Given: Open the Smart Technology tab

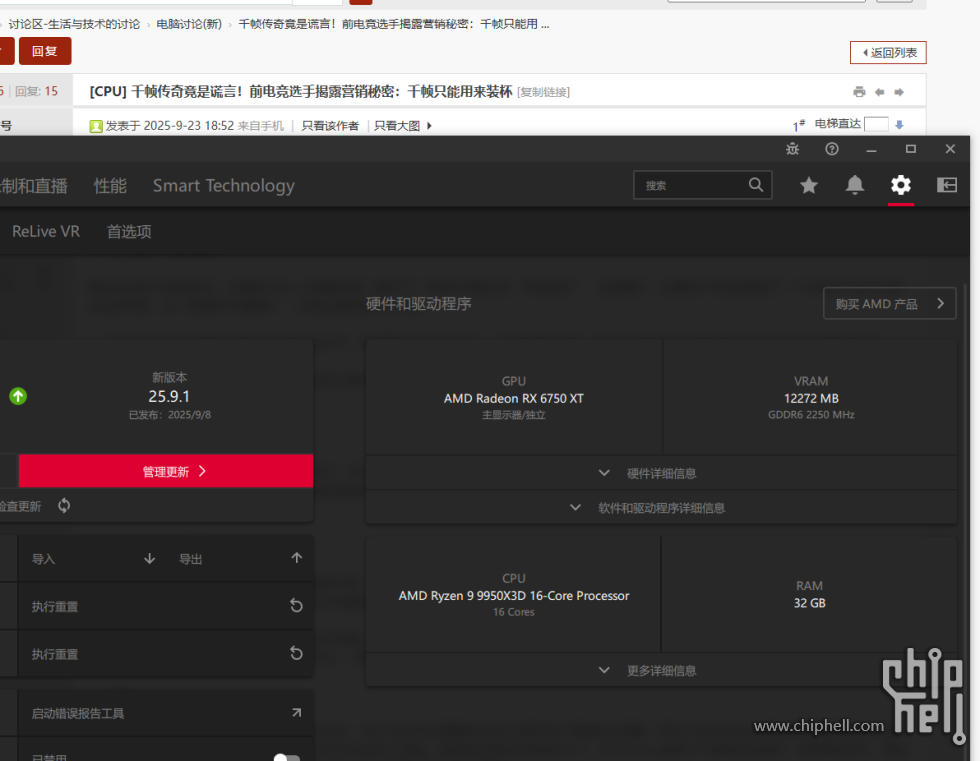Looking at the screenshot, I should [x=224, y=186].
